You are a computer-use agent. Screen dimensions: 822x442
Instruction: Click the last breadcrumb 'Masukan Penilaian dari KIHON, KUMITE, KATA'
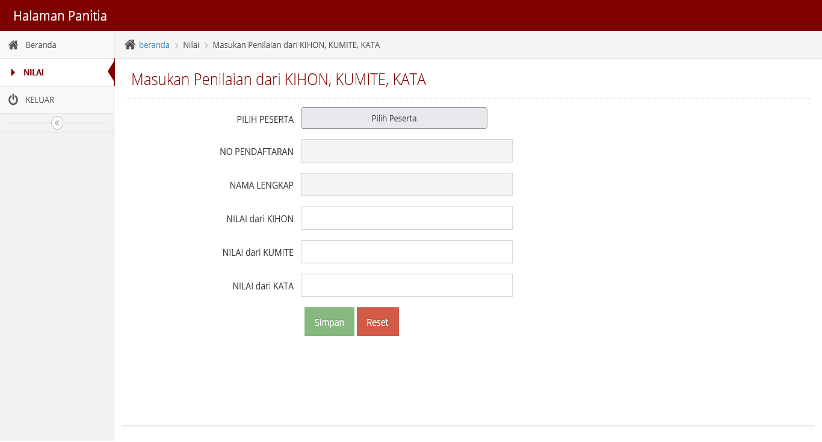click(296, 45)
